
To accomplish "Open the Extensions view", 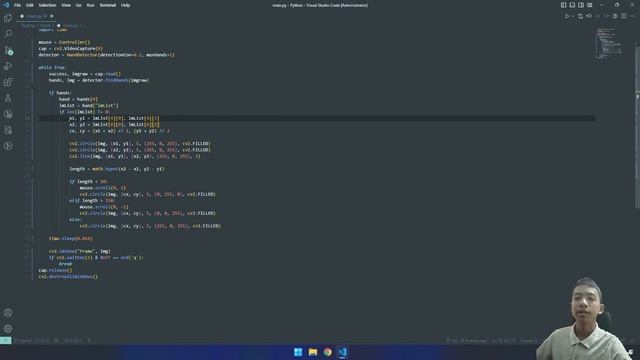I will tap(8, 82).
